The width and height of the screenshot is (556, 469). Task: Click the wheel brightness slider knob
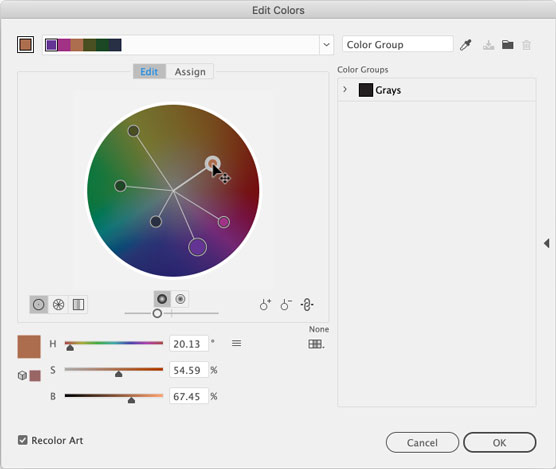(157, 313)
